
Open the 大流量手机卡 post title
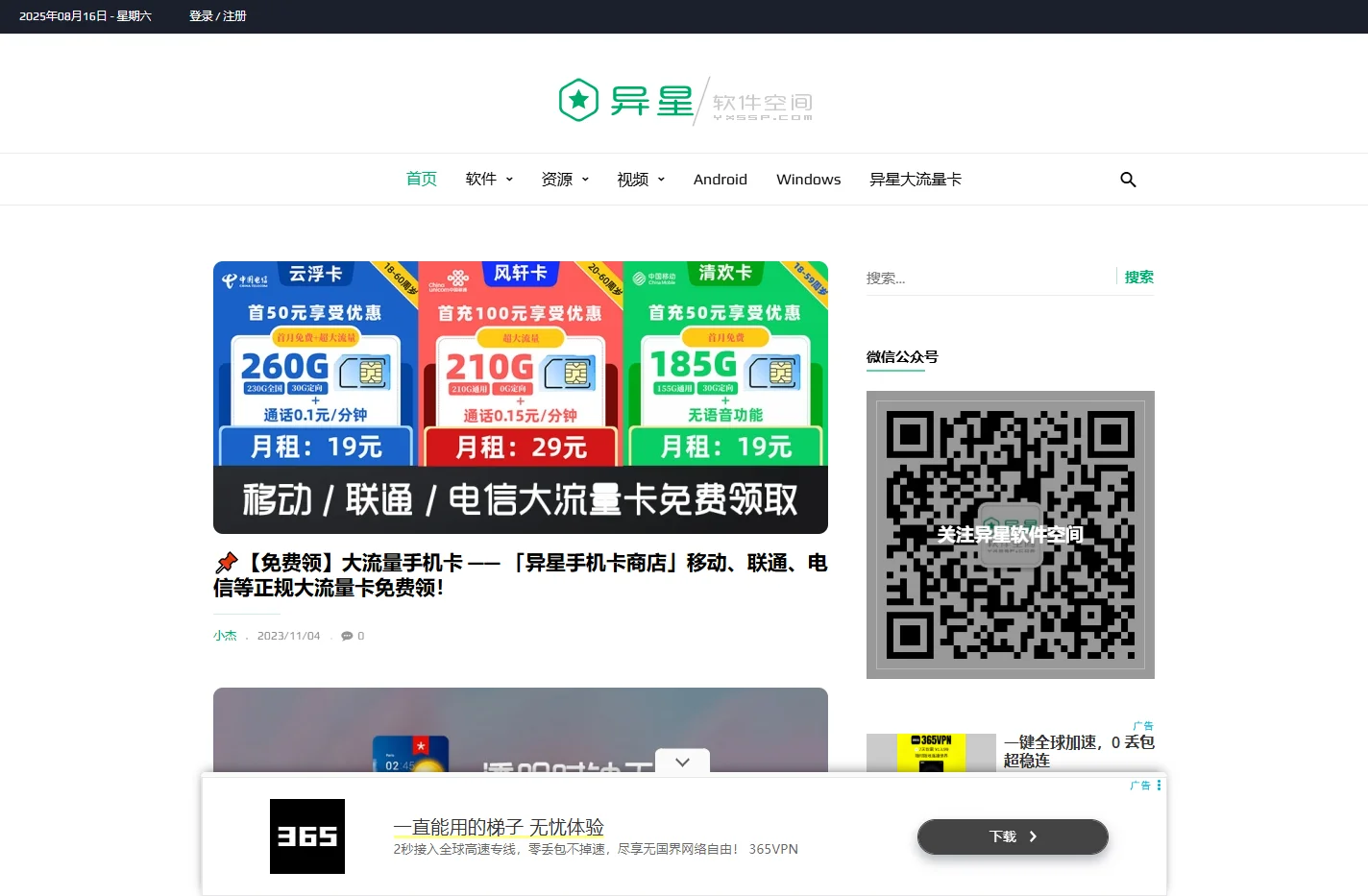[x=521, y=574]
